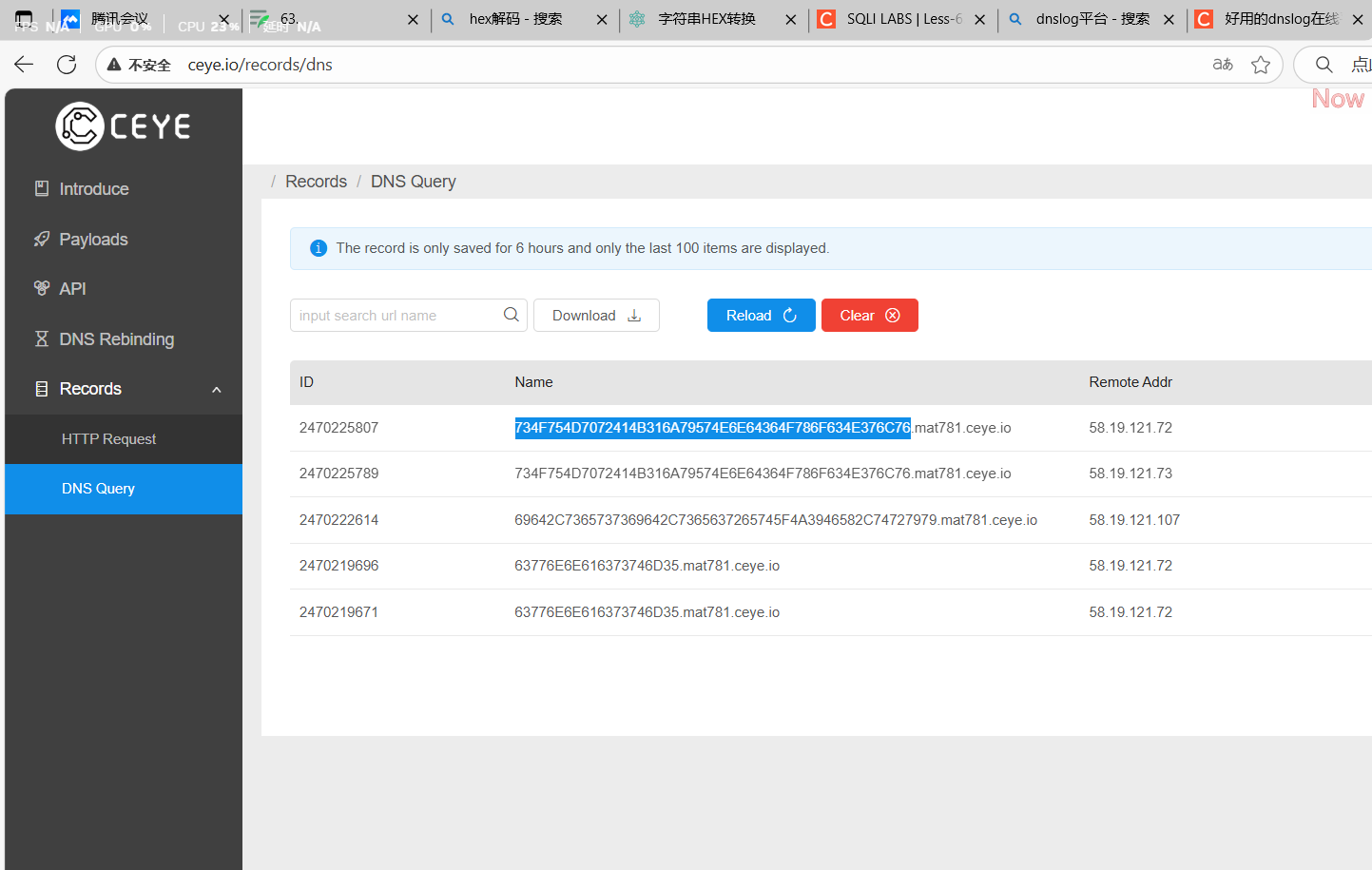1372x870 pixels.
Task: Click the DNS Rebinding hourglass icon
Action: (42, 338)
